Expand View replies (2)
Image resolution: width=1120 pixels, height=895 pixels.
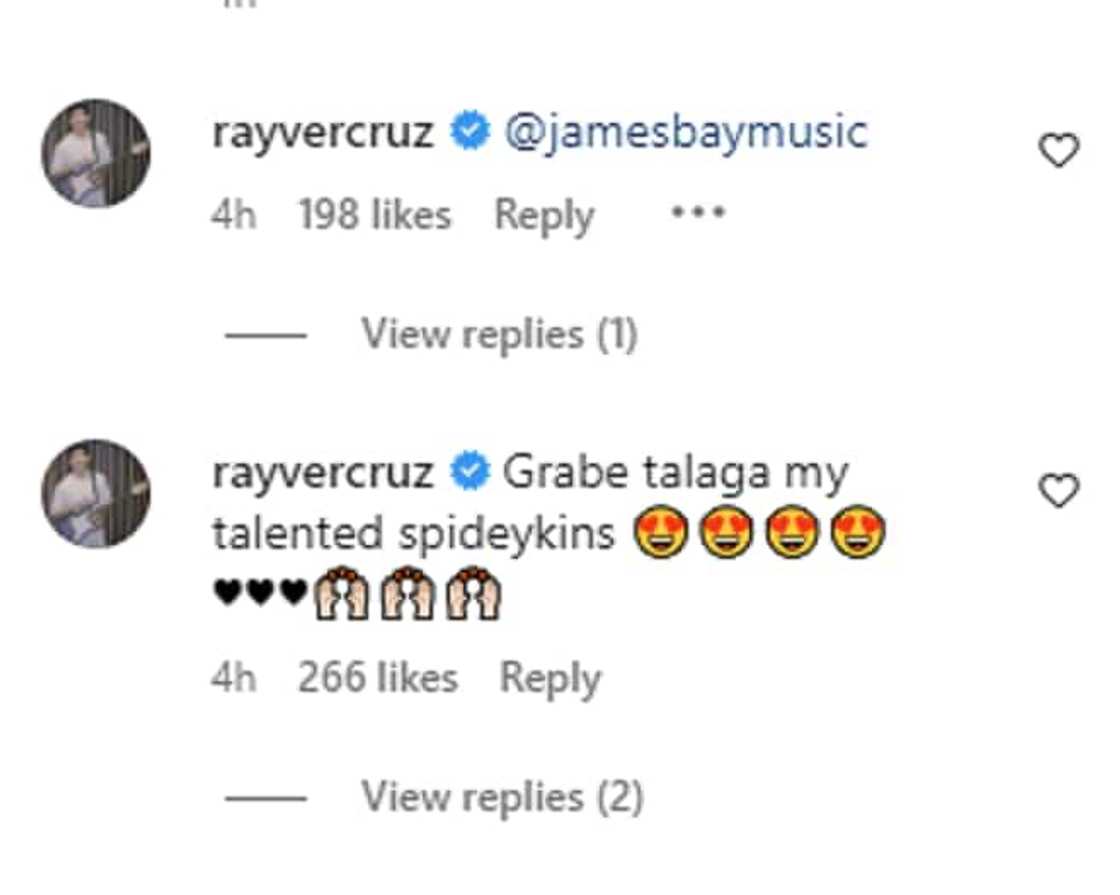point(502,798)
